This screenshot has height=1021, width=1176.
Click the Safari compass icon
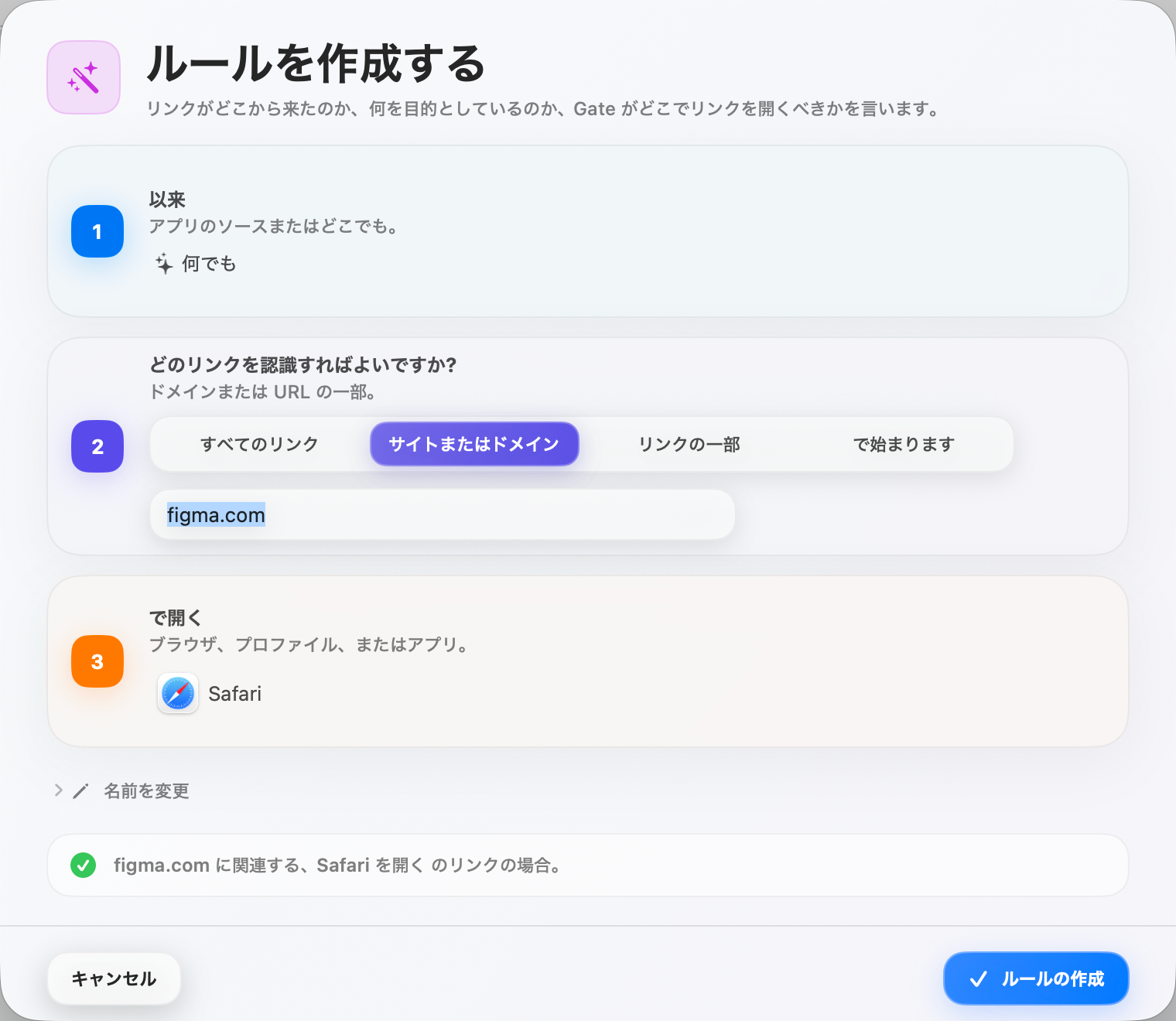[x=178, y=693]
